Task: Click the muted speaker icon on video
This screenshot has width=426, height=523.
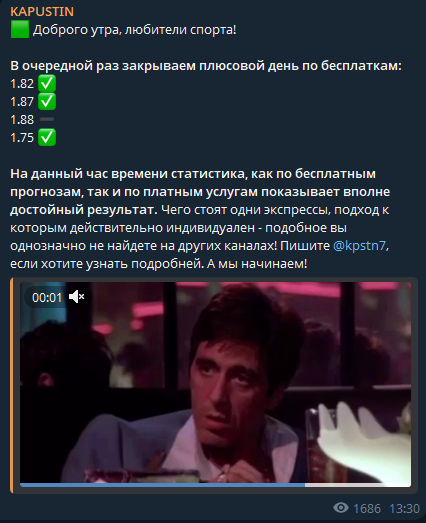Action: click(x=76, y=297)
